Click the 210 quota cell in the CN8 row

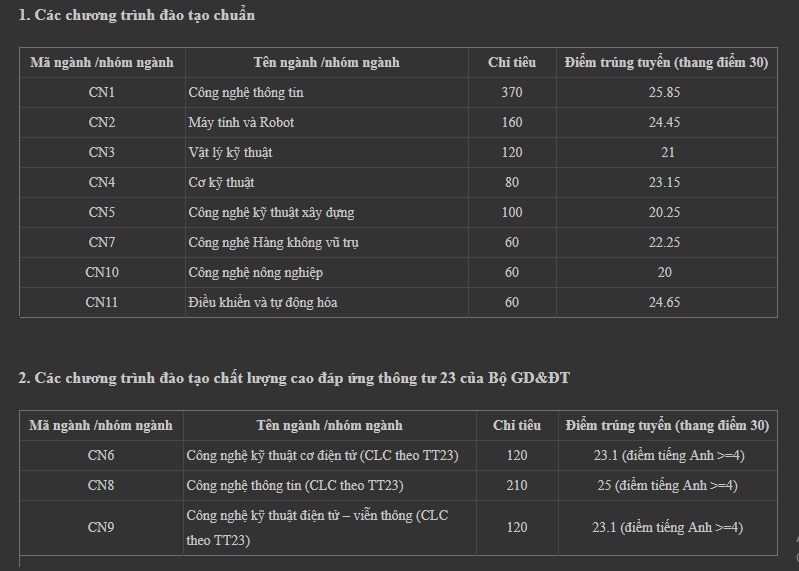[x=517, y=486]
